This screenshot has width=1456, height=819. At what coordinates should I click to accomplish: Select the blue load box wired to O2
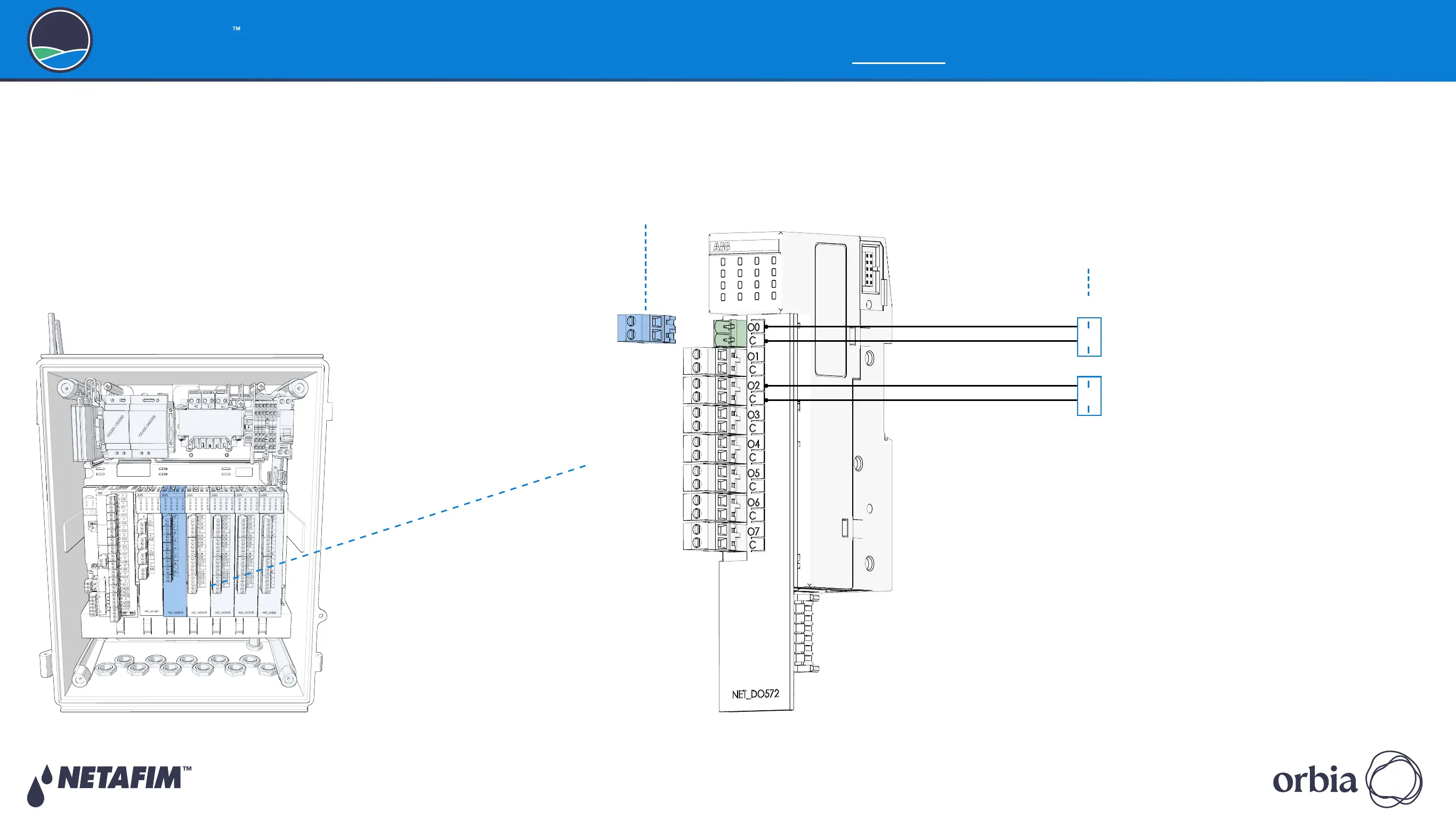(1089, 396)
